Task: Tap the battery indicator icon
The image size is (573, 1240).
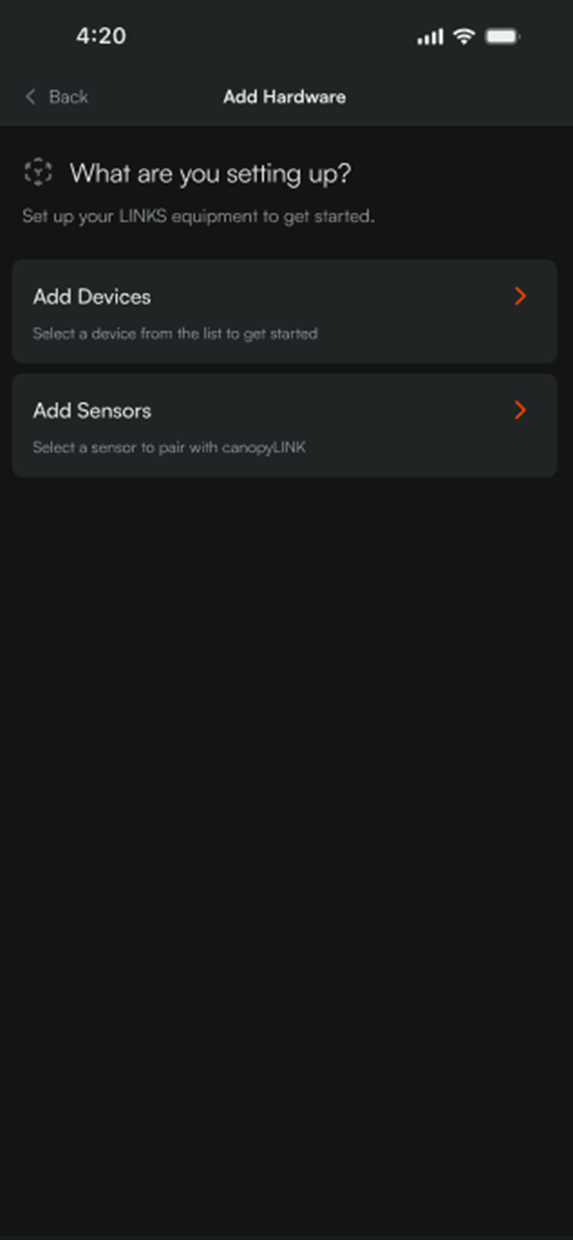Action: tap(502, 36)
